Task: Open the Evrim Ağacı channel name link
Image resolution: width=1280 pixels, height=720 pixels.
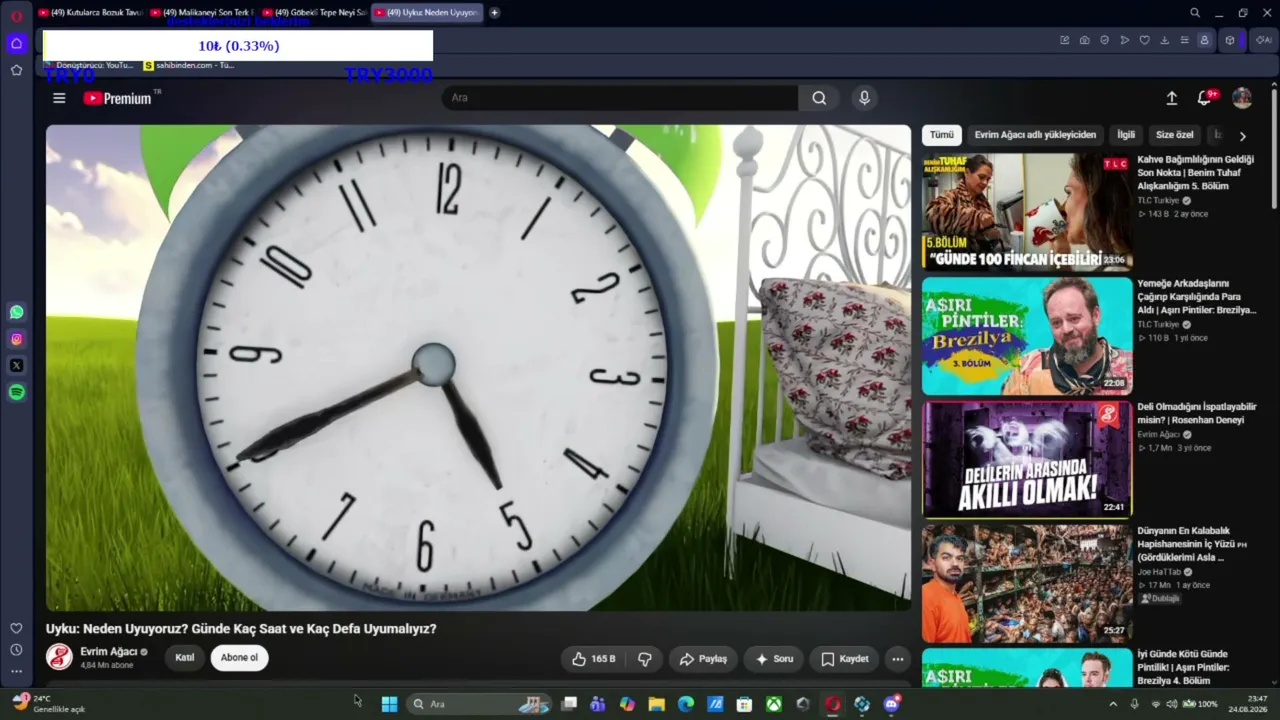Action: [109, 652]
